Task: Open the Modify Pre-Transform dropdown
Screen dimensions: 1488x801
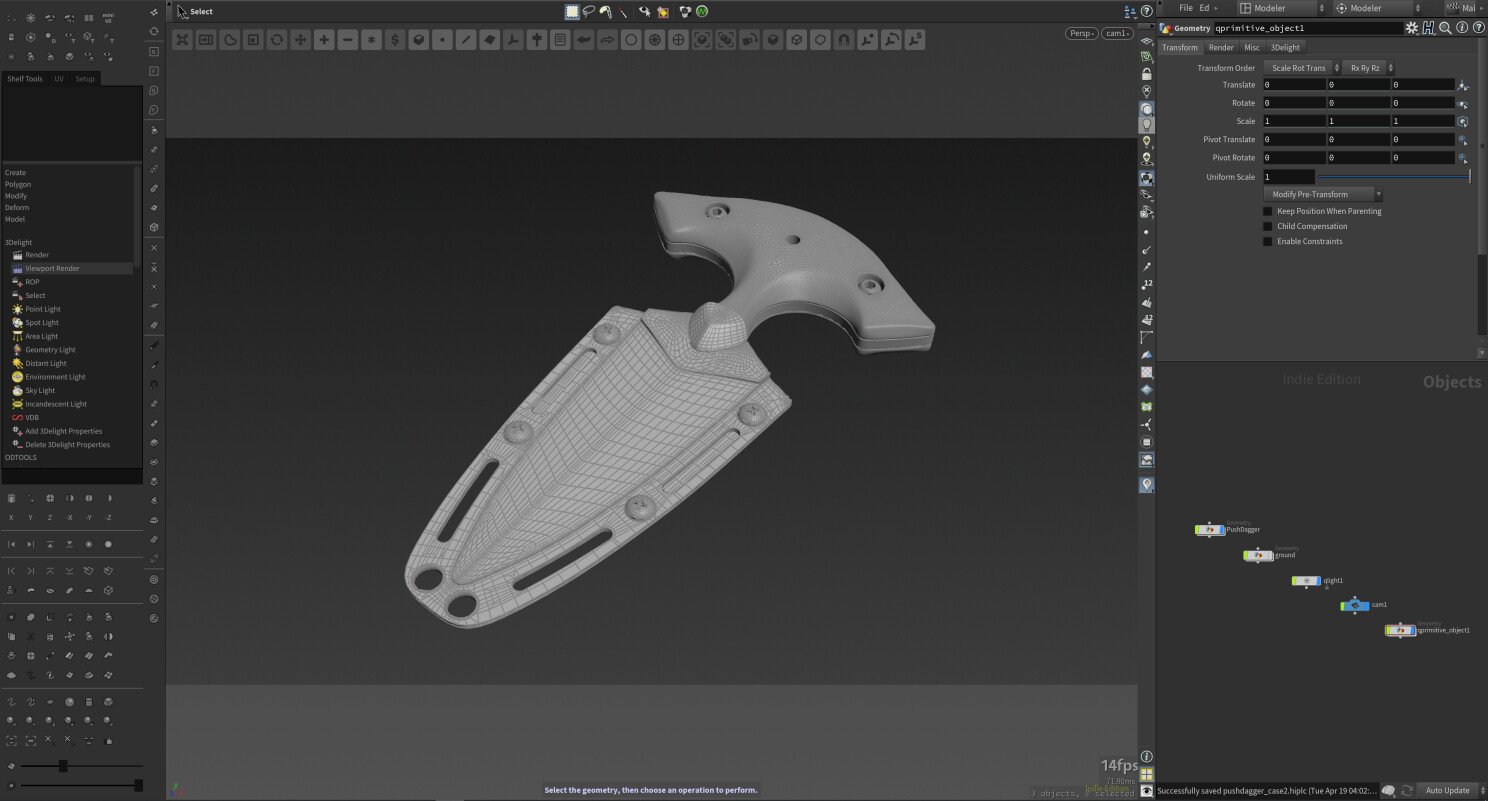Action: coord(1323,194)
